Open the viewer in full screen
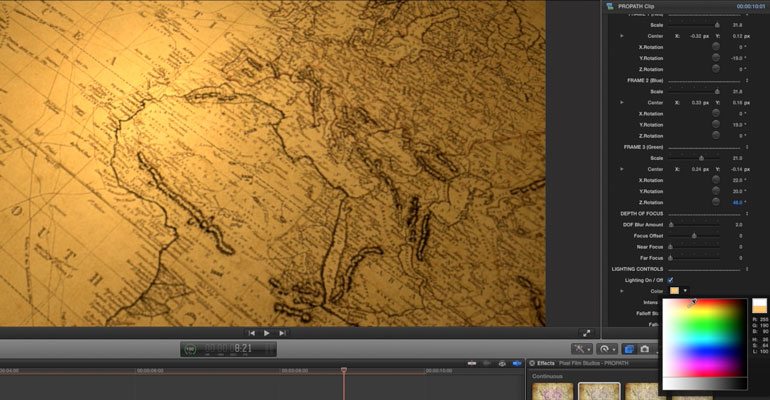 [x=586, y=333]
